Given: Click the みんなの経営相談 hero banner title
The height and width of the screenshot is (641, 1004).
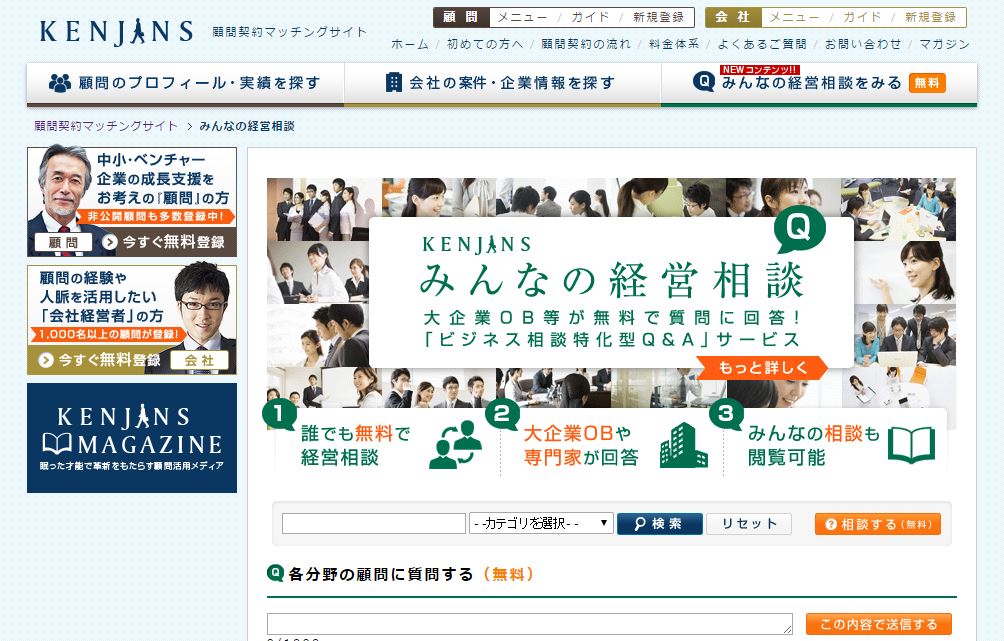Looking at the screenshot, I should click(x=611, y=280).
